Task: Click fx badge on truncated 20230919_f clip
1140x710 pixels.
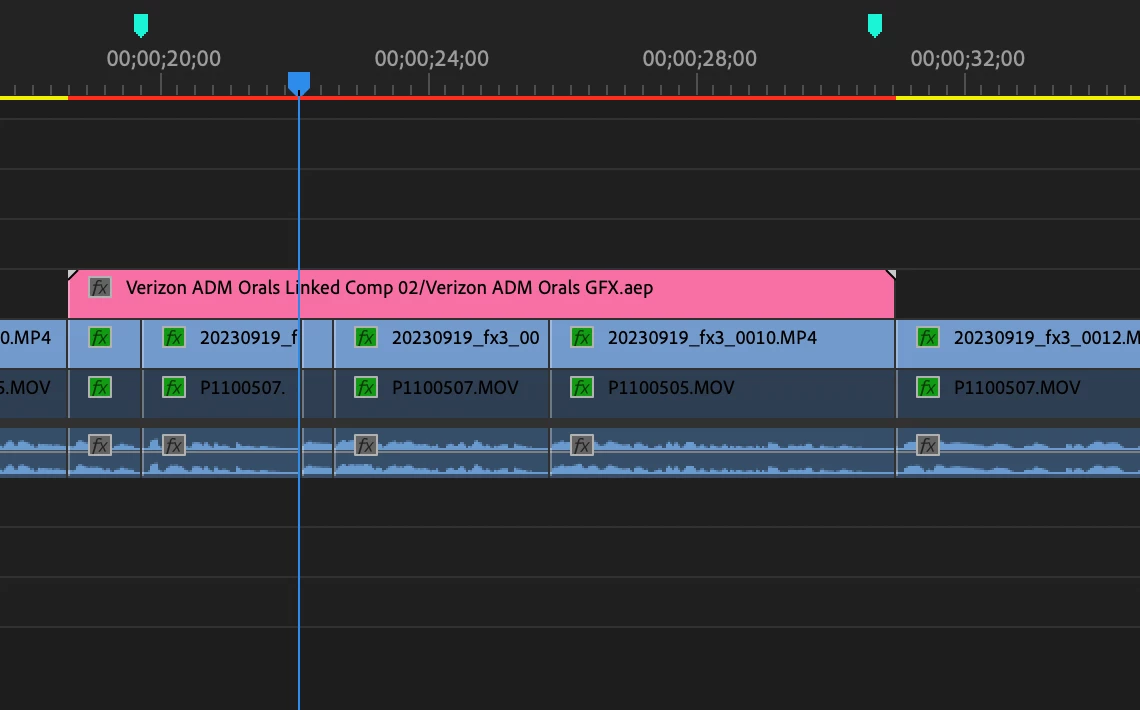Action: [x=174, y=338]
